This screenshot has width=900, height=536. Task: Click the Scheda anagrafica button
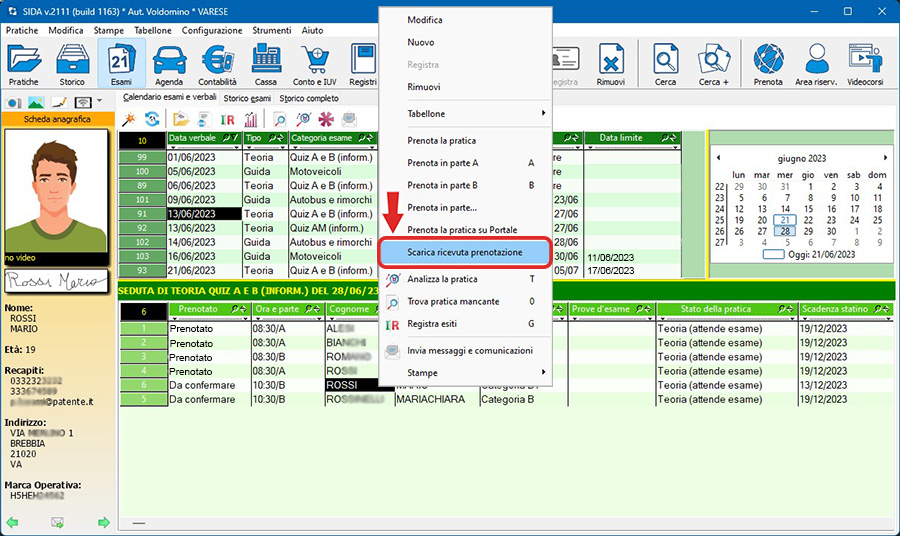[57, 119]
